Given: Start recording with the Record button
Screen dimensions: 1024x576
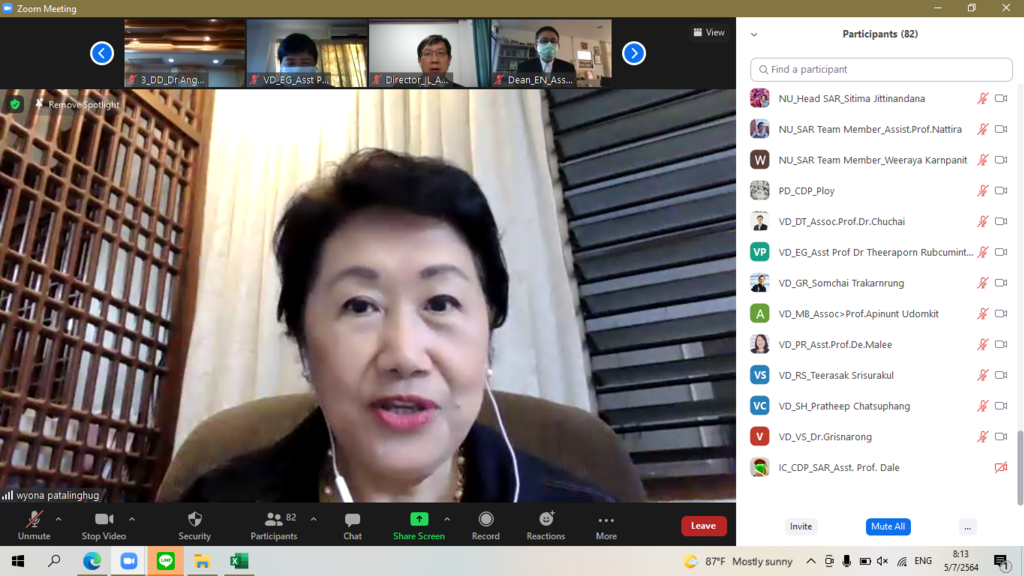Looking at the screenshot, I should point(485,525).
